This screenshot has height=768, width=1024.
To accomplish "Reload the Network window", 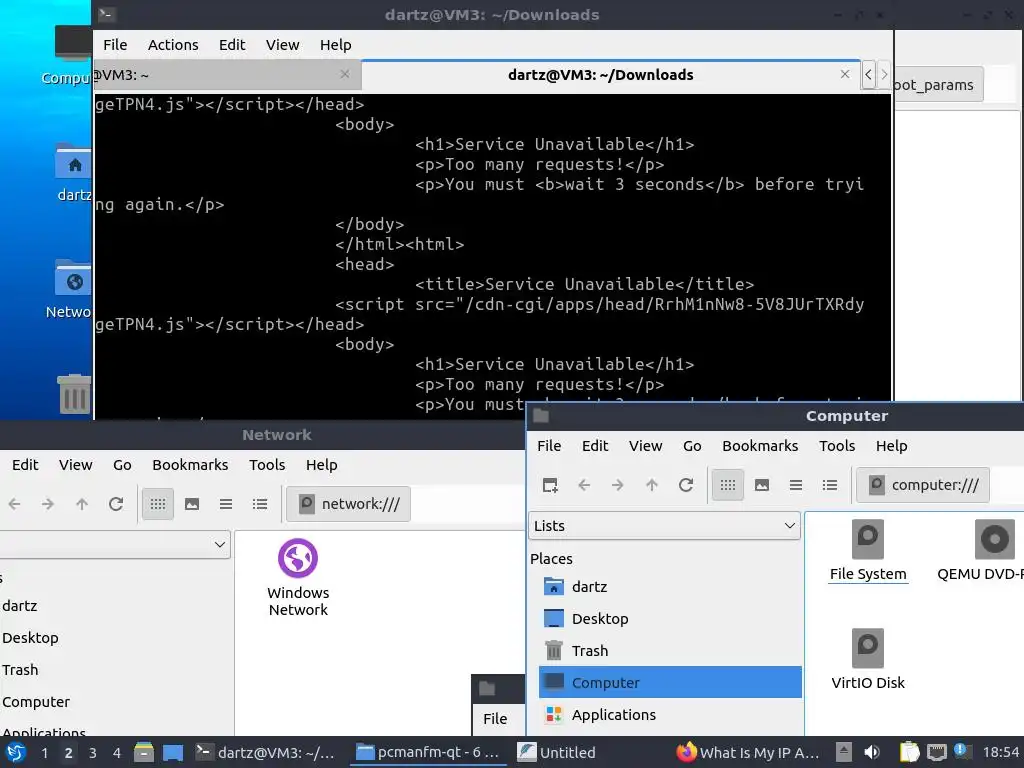I will pyautogui.click(x=116, y=504).
